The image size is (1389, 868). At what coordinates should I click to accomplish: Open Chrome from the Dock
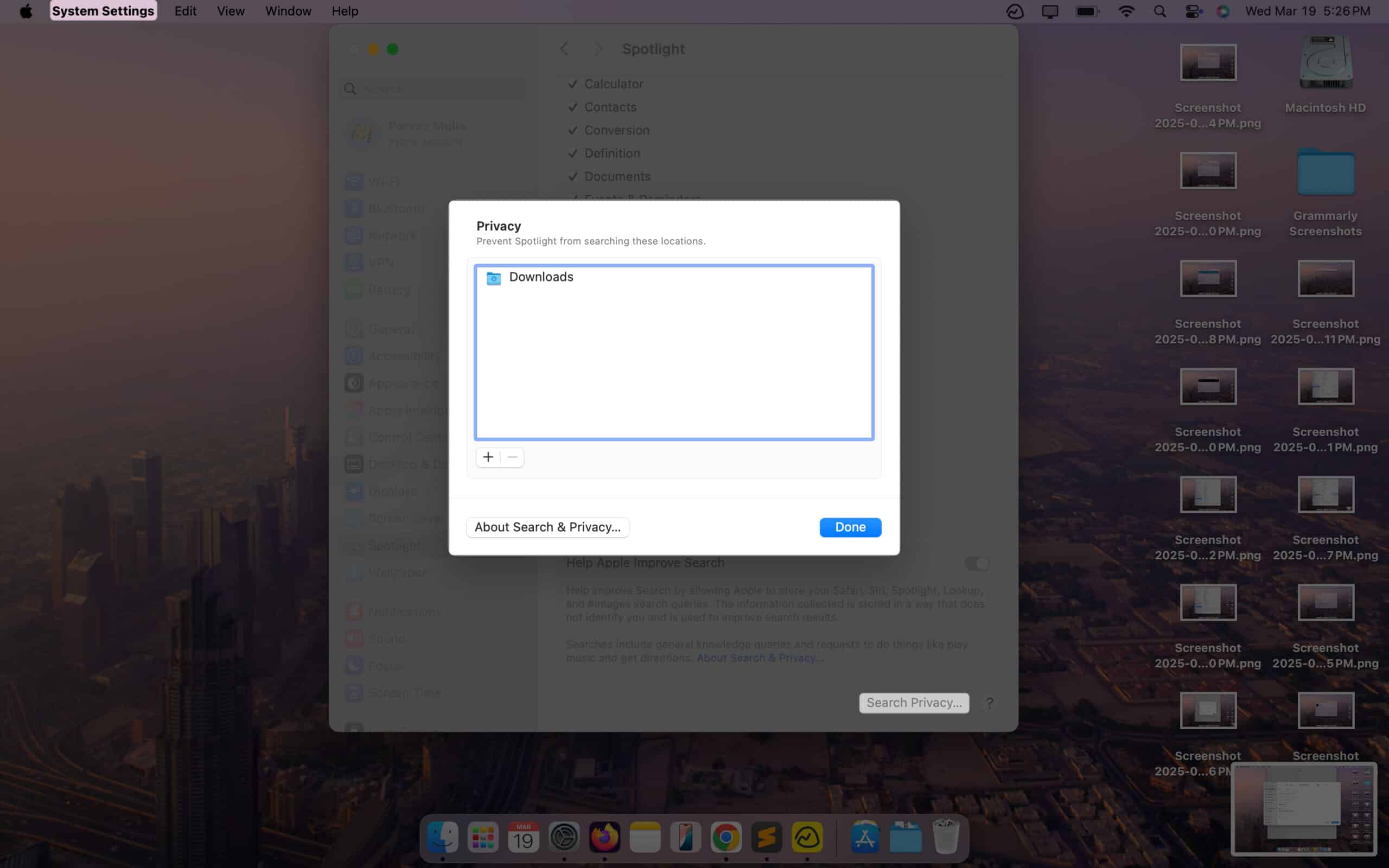tap(726, 838)
